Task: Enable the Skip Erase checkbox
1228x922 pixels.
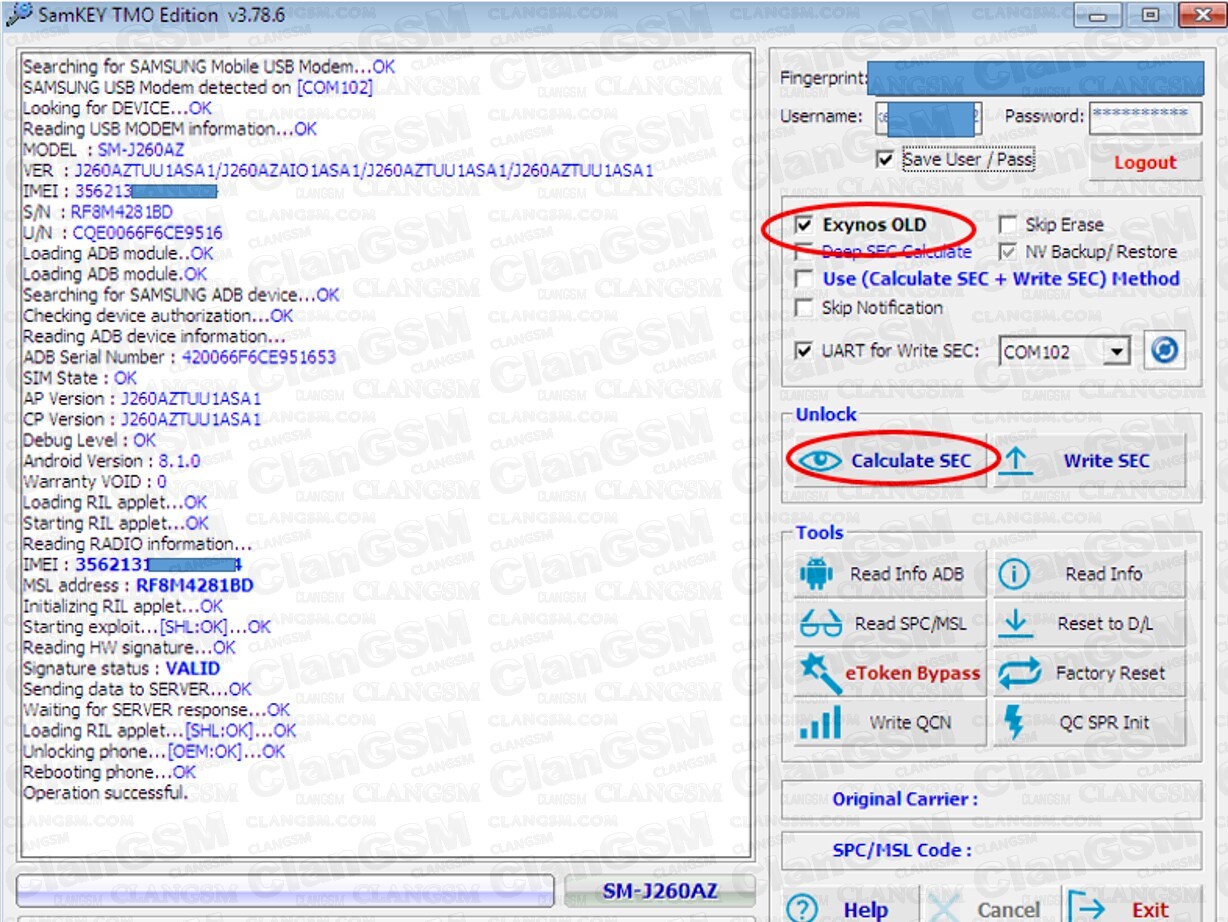Action: (x=1007, y=225)
